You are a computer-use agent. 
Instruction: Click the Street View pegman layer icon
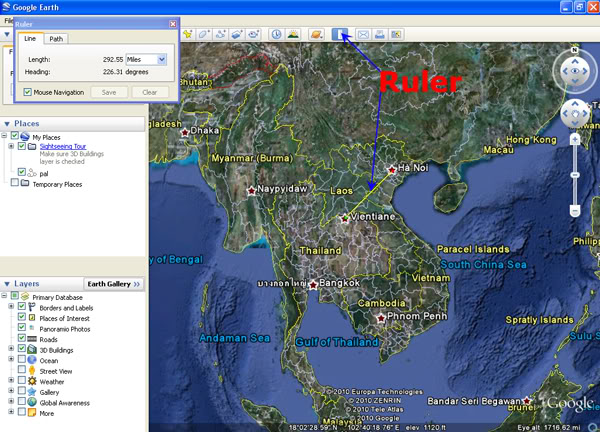32,370
